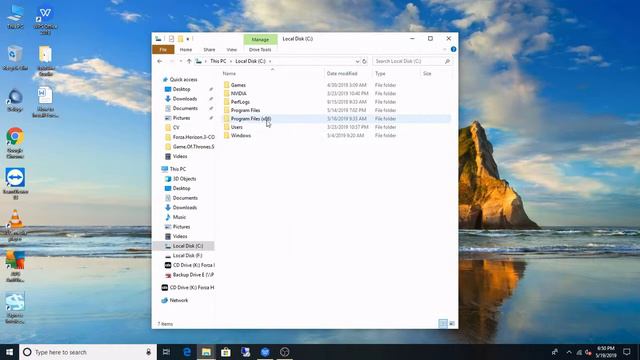
Task: Open Action Center notifications icon
Action: (627, 352)
